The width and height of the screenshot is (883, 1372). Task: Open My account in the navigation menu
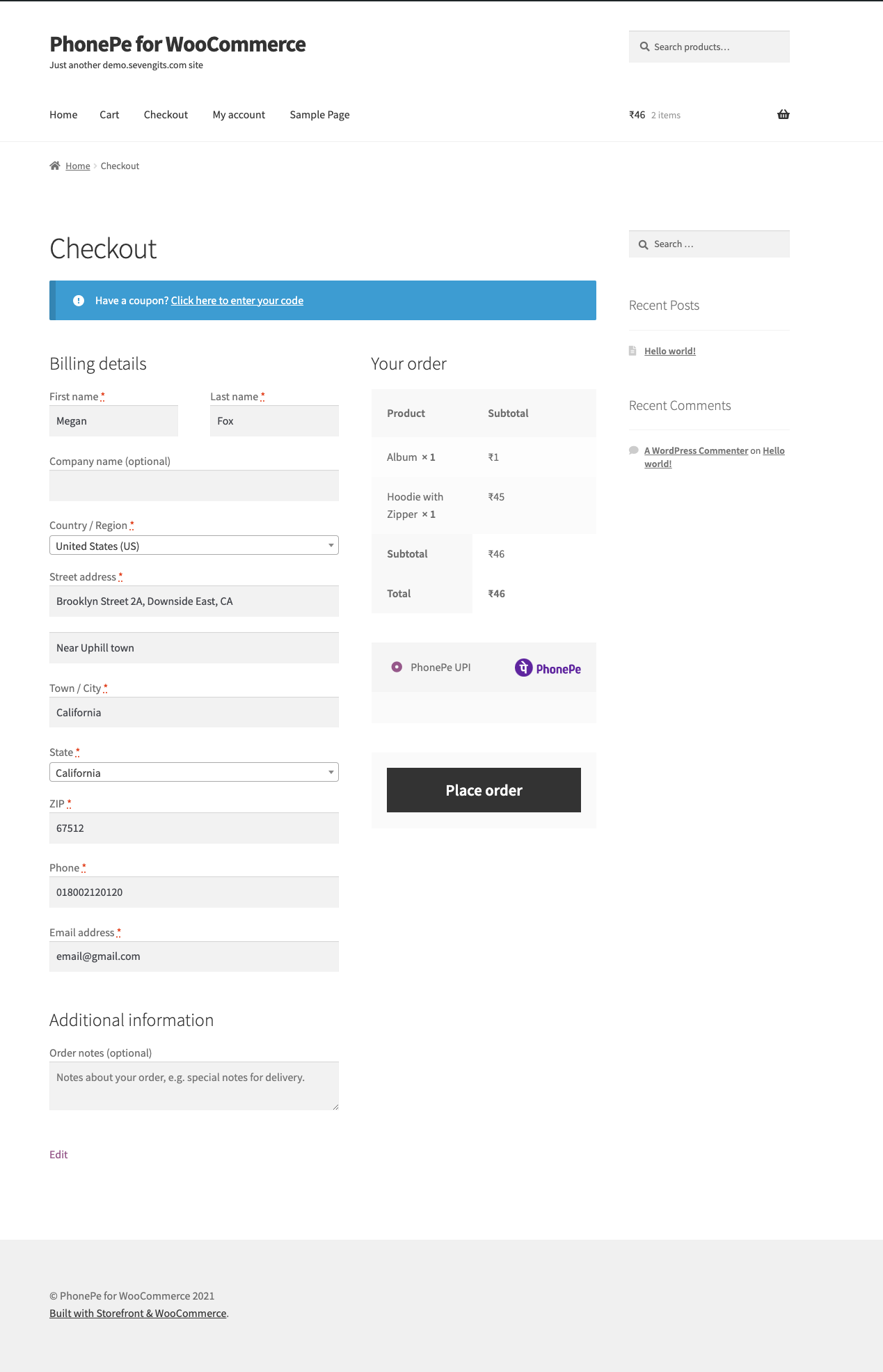click(239, 115)
